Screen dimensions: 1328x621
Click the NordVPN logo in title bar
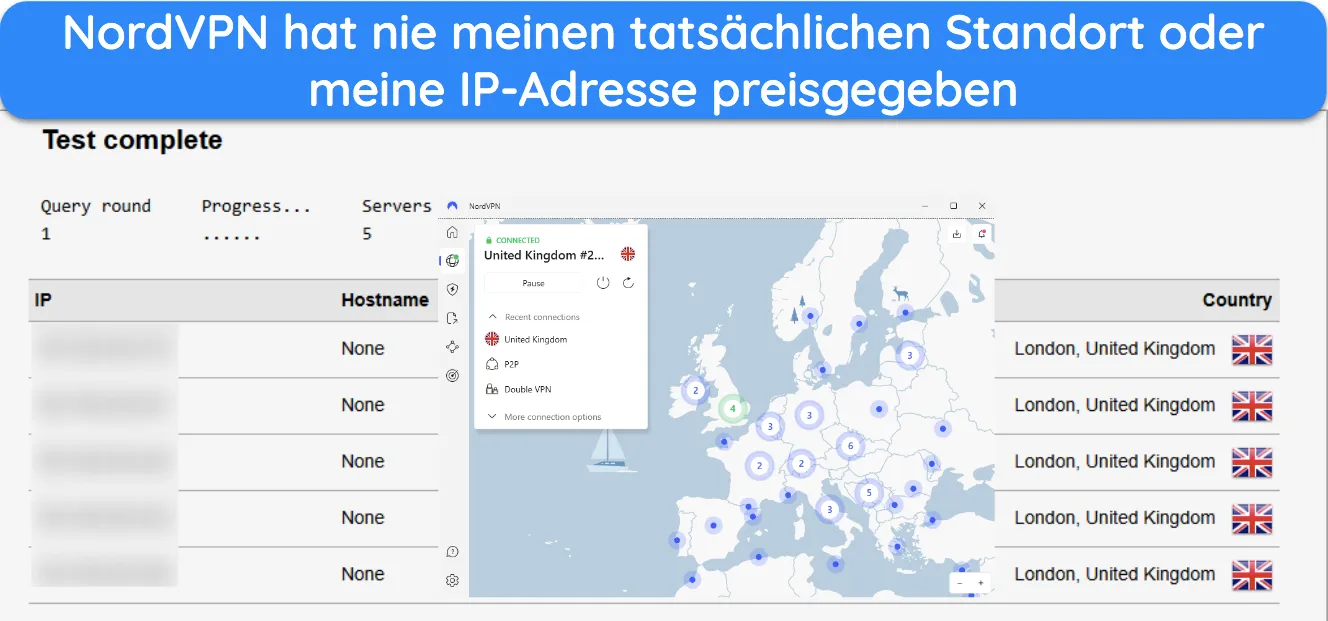pos(452,206)
